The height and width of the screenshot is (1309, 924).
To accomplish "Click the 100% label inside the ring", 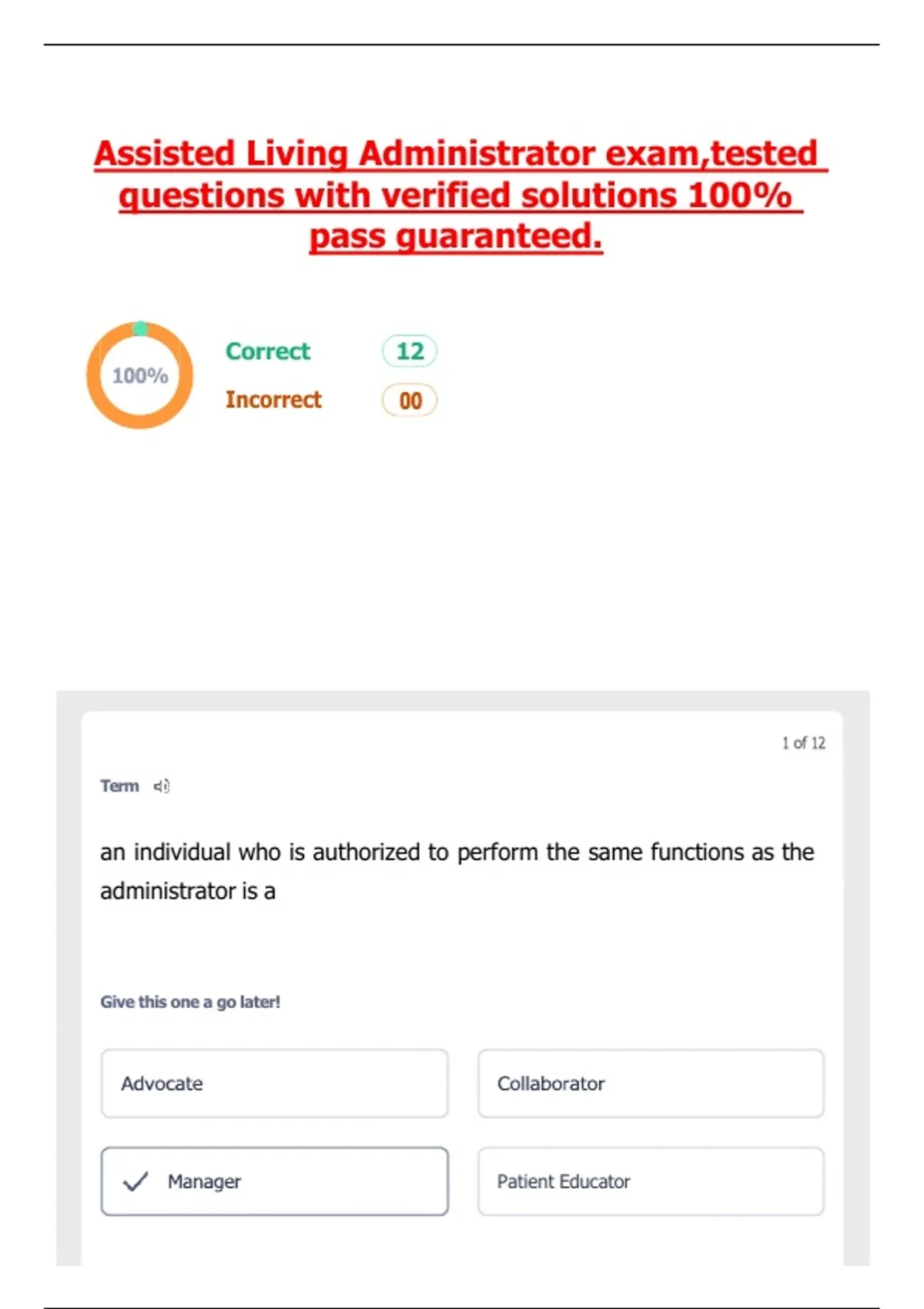I will [x=140, y=376].
